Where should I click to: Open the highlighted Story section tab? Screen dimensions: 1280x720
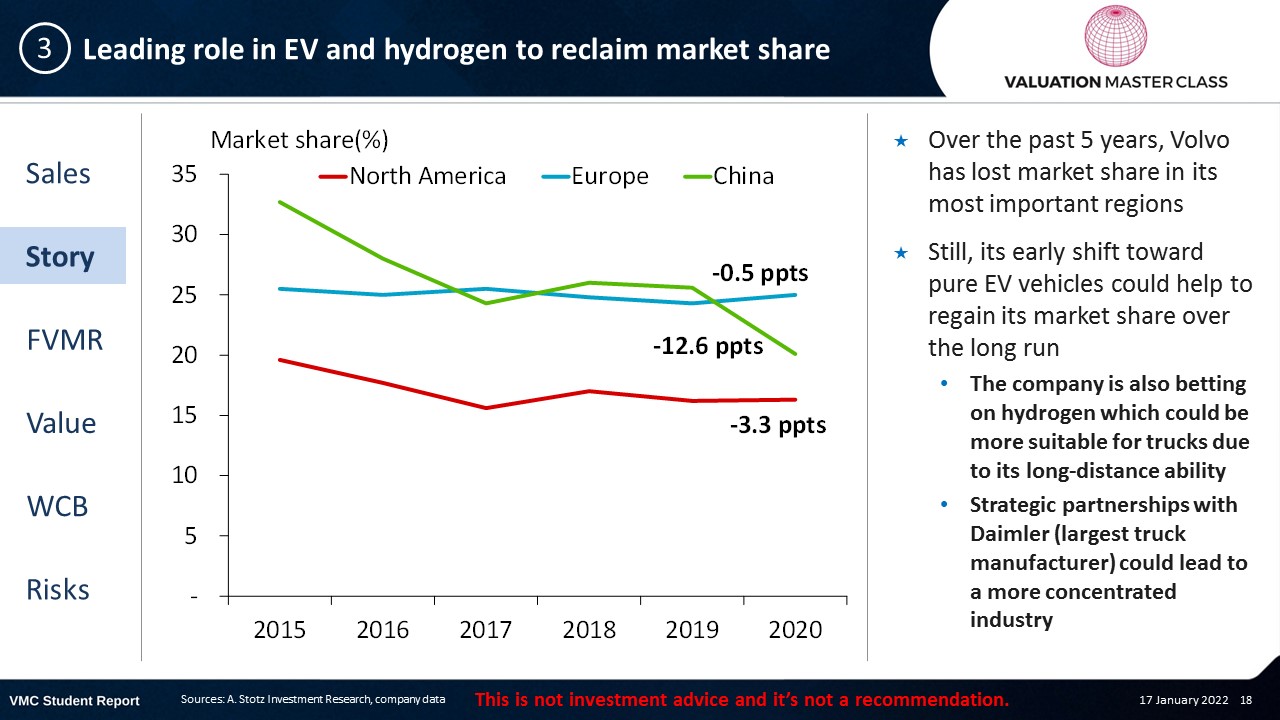62,256
